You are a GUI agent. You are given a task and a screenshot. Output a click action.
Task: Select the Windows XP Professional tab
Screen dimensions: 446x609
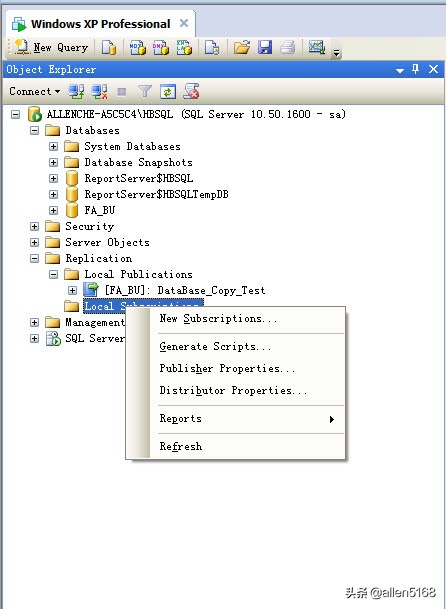point(101,24)
